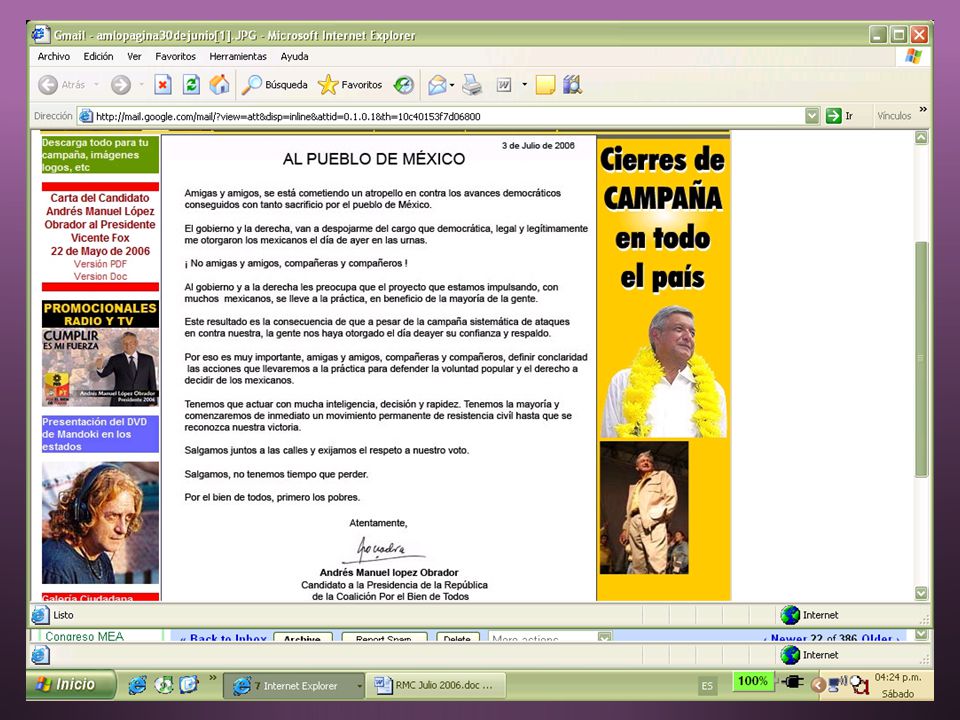The image size is (960, 720).
Task: Click the page scrollbar thumb
Action: point(921,359)
